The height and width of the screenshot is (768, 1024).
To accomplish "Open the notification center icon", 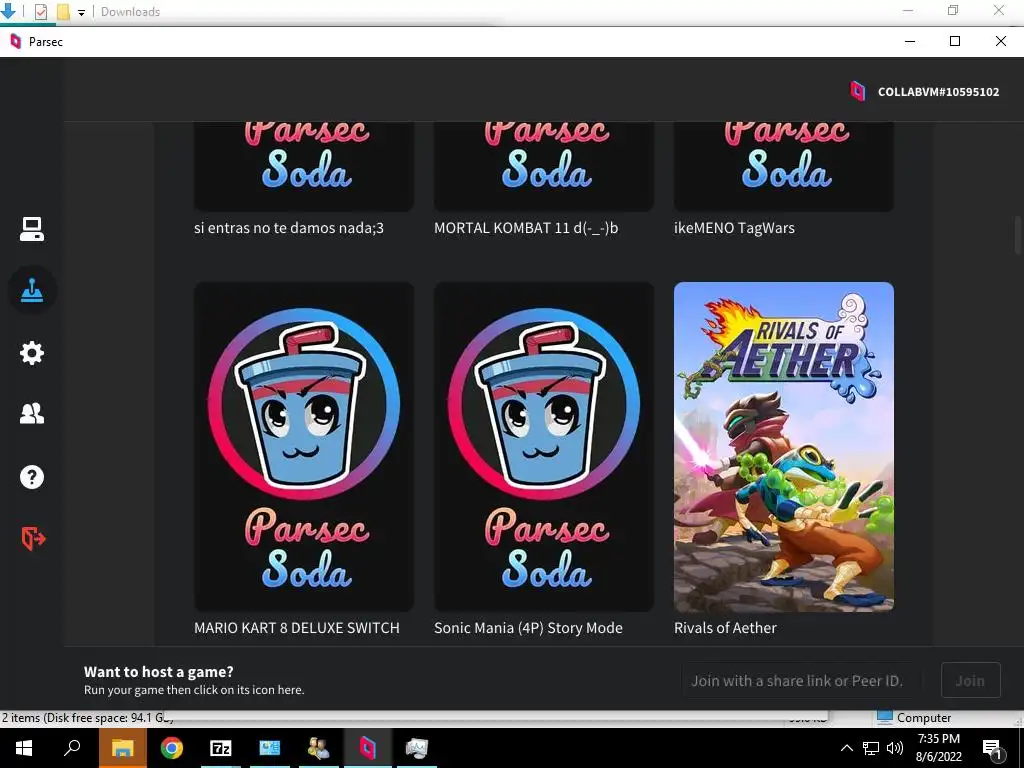I will [993, 748].
